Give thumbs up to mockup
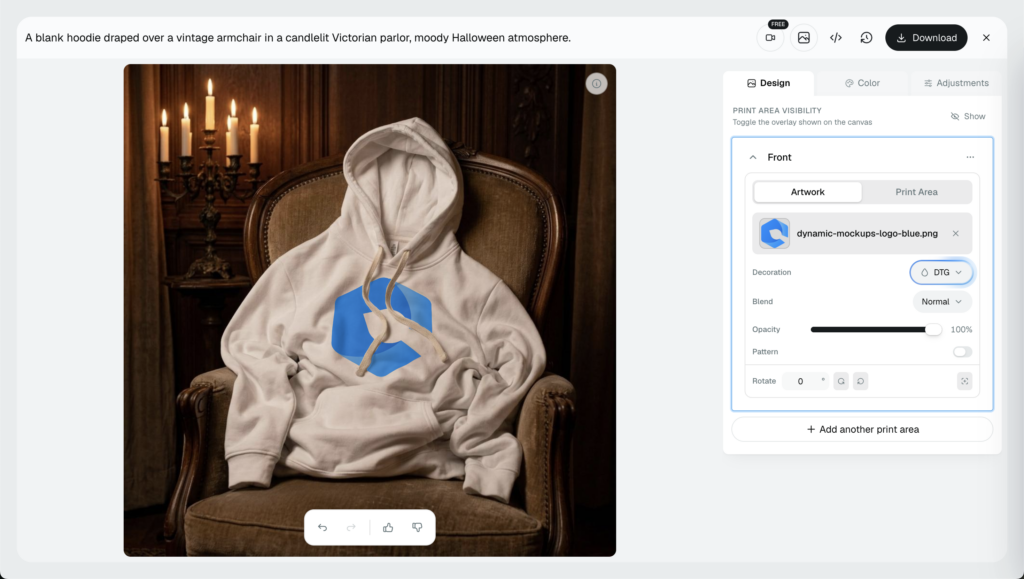 [x=388, y=527]
